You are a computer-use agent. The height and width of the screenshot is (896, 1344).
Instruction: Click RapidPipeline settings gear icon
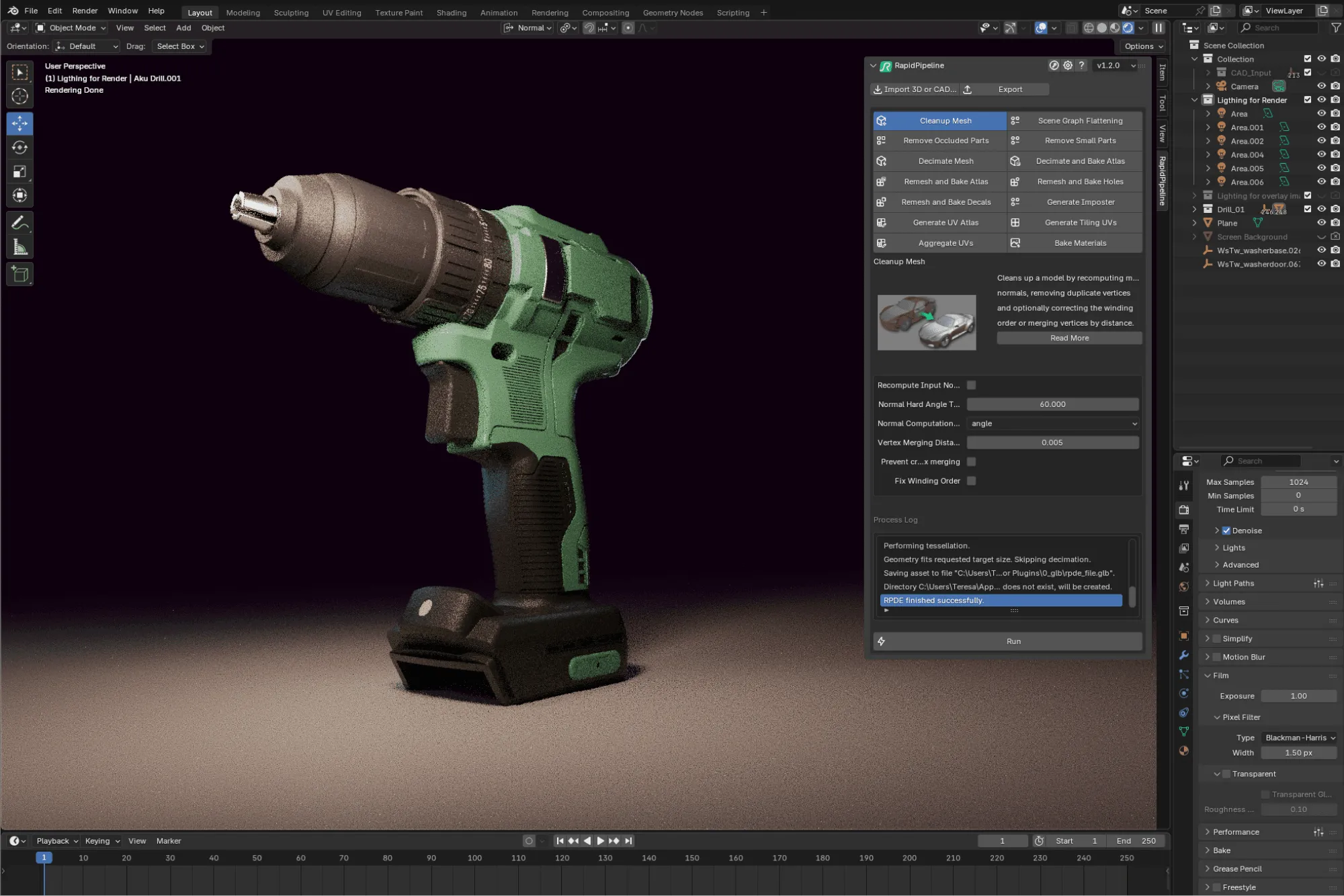[x=1068, y=66]
